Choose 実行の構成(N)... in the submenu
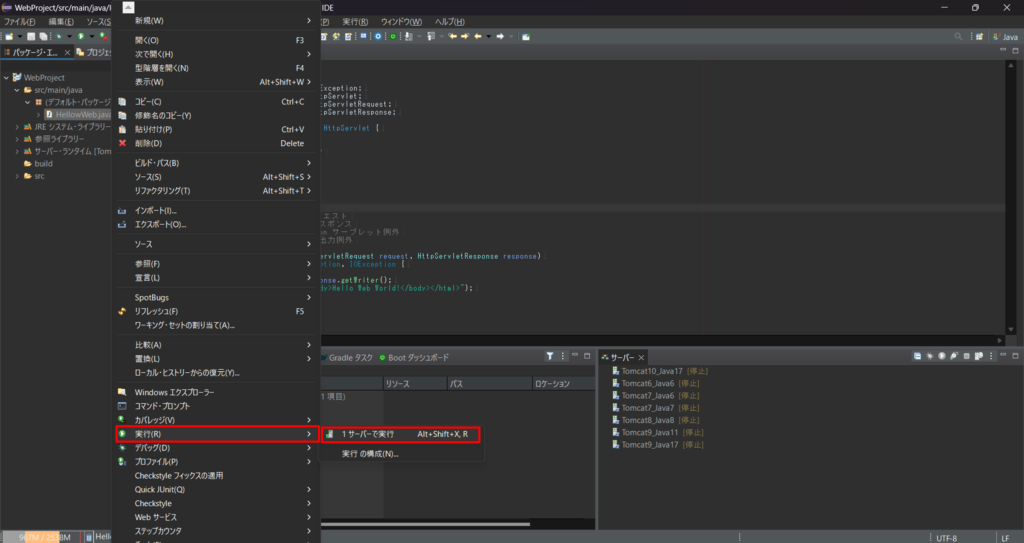Screen dimensions: 1024x543 (x=370, y=454)
